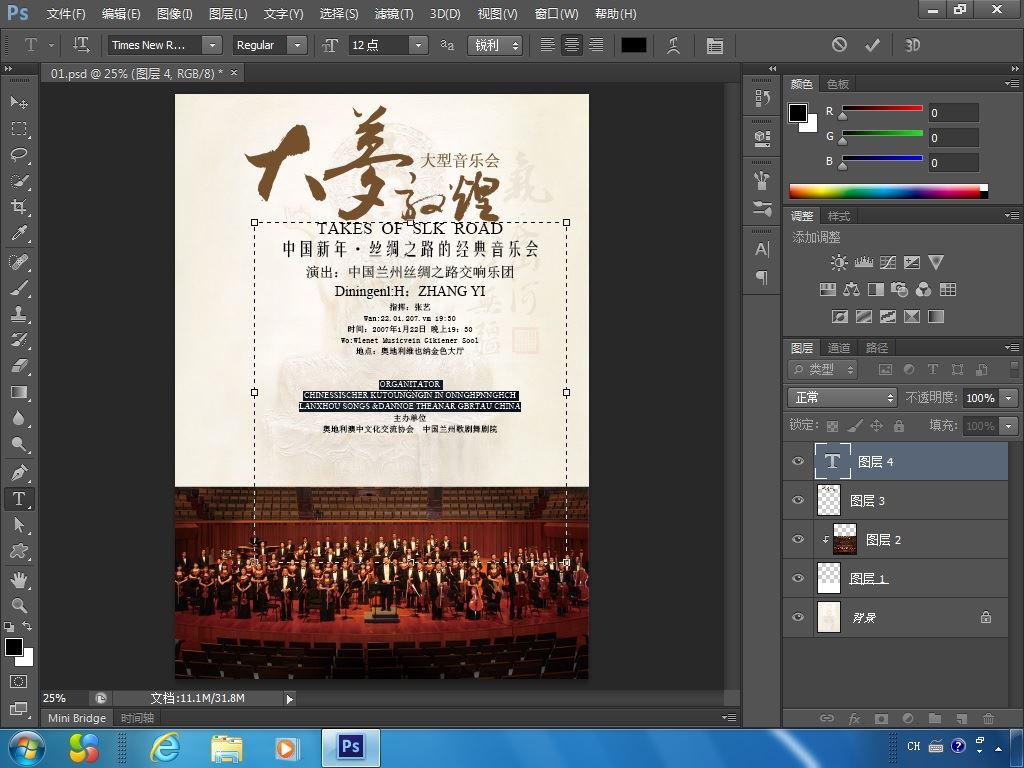Viewport: 1024px width, 768px height.
Task: Select the Clone Stamp tool
Action: tap(19, 314)
